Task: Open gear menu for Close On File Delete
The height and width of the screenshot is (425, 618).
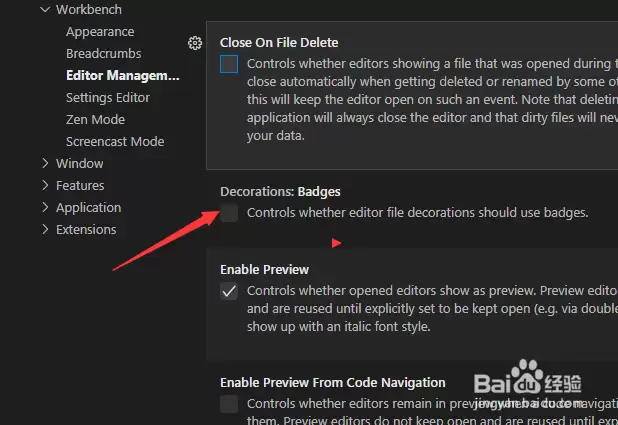Action: click(x=195, y=43)
